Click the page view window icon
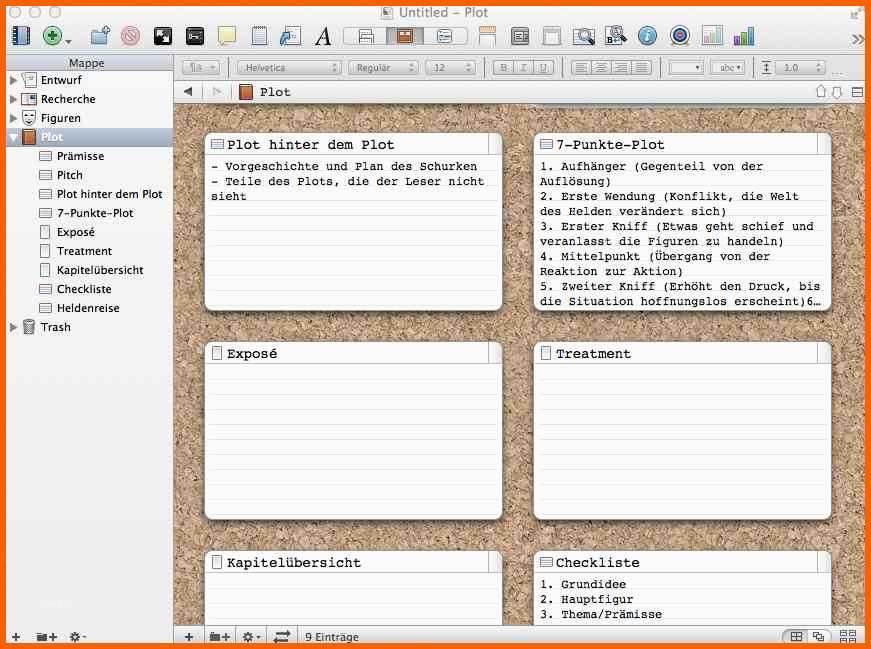The height and width of the screenshot is (649, 871). pyautogui.click(x=551, y=37)
